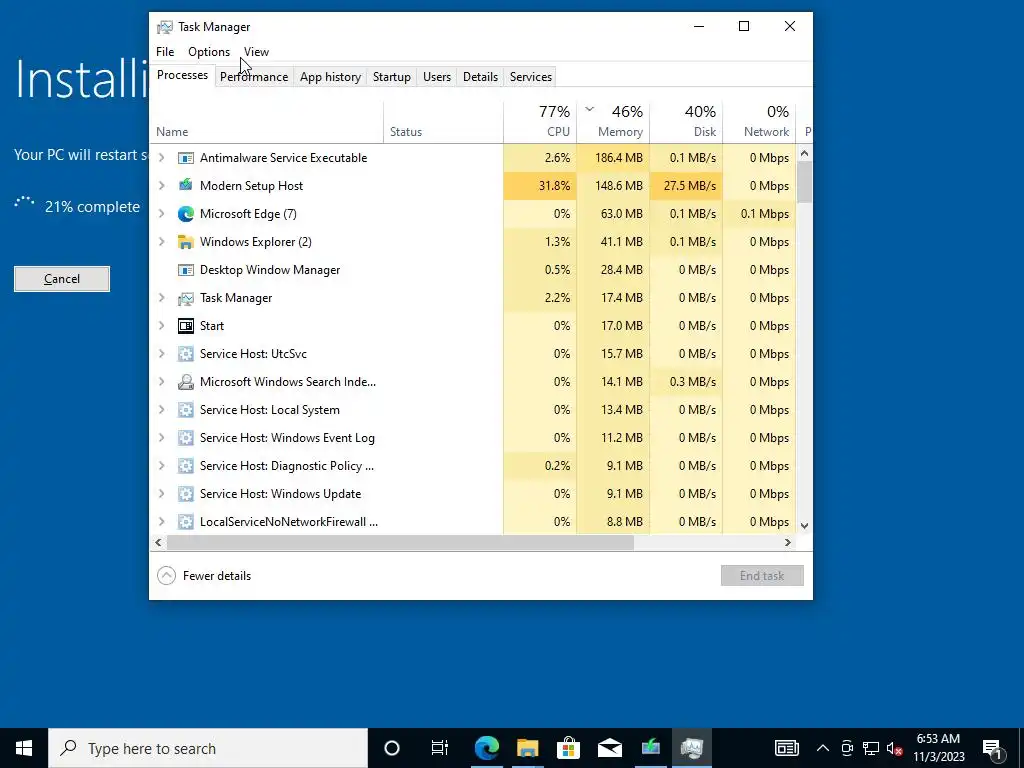Viewport: 1024px width, 768px height.
Task: Cancel the Windows installation
Action: tap(62, 279)
